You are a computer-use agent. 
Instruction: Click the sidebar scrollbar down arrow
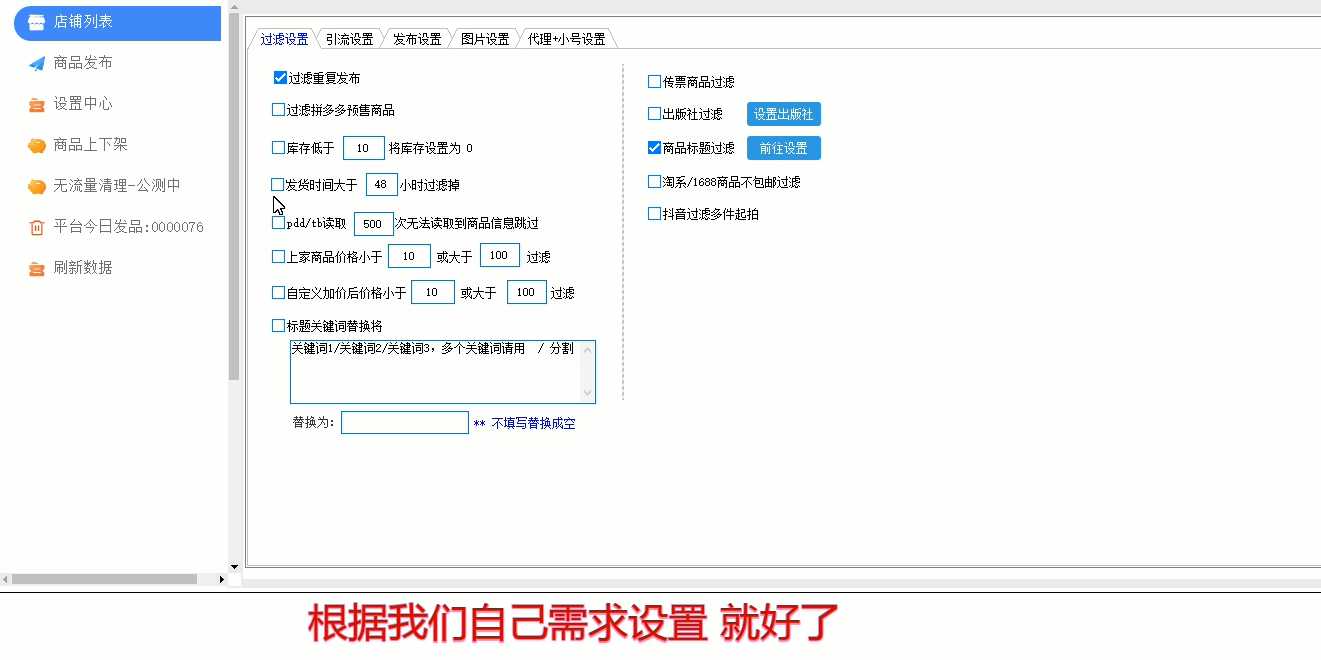(234, 567)
